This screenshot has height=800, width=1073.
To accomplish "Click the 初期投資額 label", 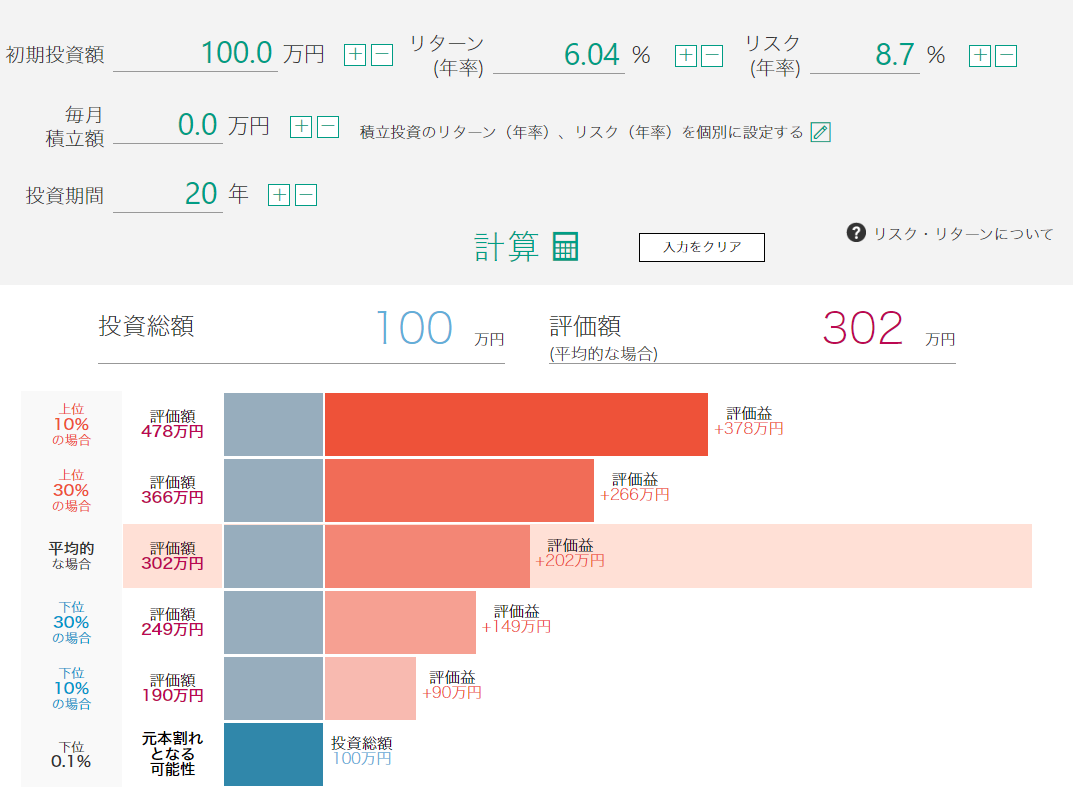I will point(55,55).
